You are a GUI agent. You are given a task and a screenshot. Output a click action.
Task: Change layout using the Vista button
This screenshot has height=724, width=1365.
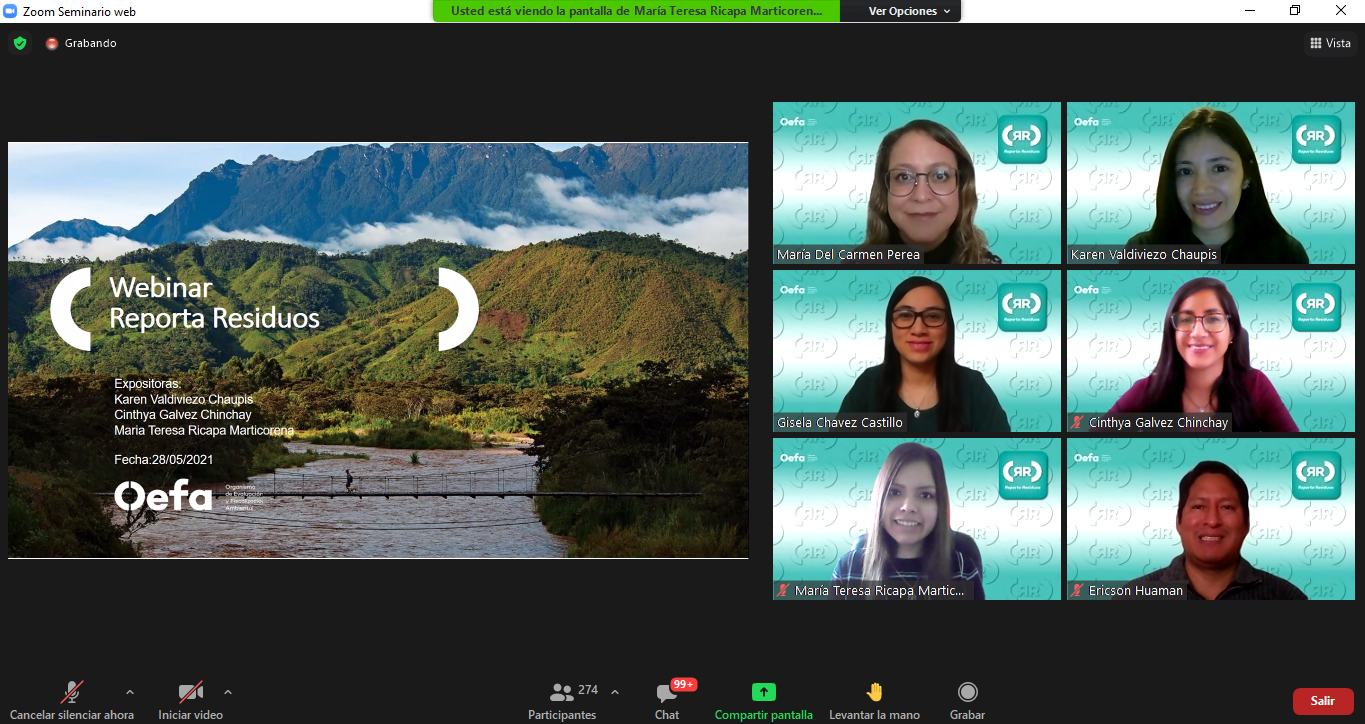[x=1331, y=43]
